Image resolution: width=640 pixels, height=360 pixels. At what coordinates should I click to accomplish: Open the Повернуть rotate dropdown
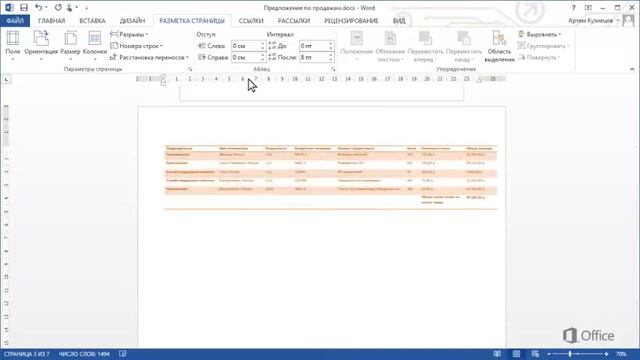coord(539,57)
